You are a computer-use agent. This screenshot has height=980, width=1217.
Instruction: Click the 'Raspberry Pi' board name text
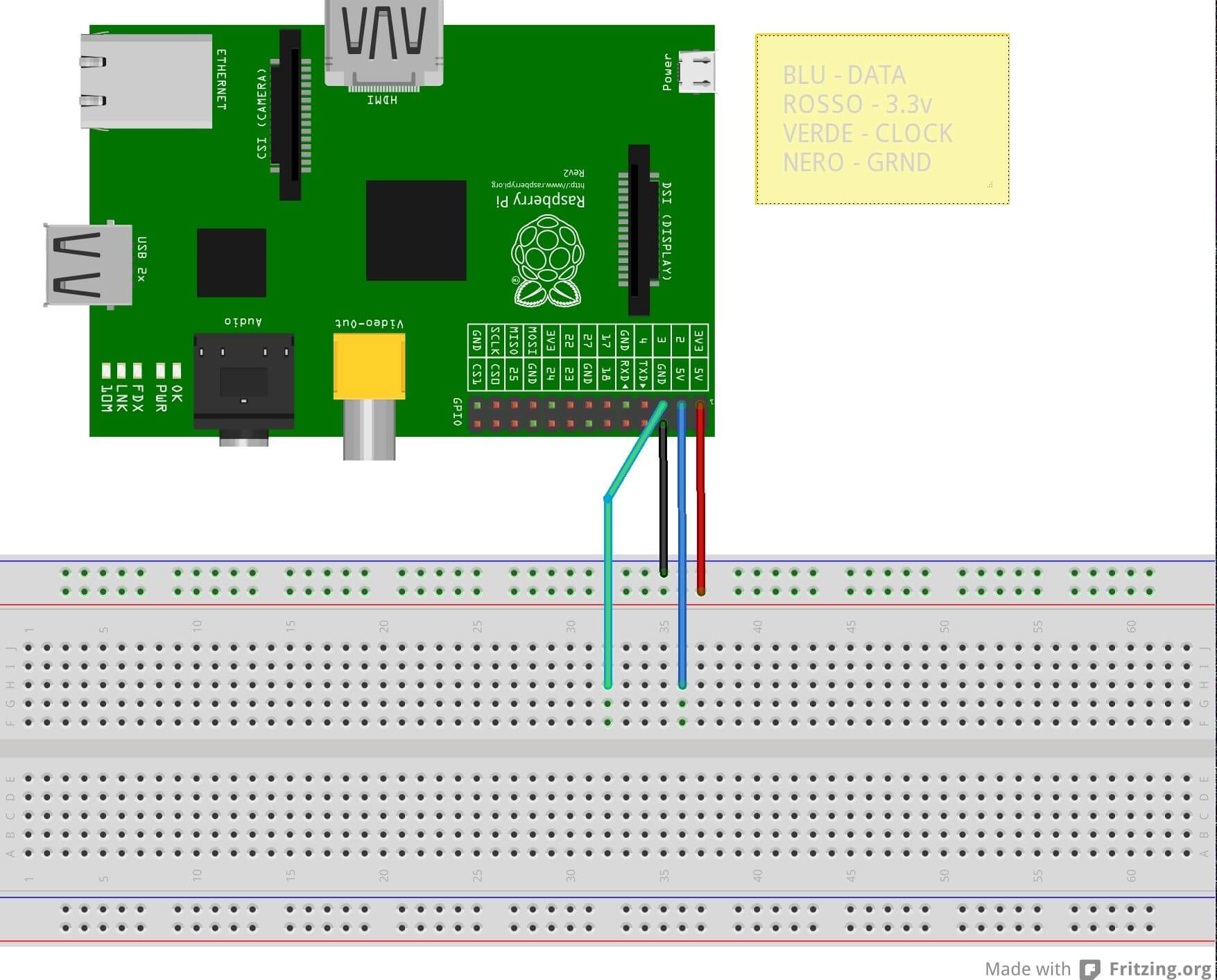[541, 200]
